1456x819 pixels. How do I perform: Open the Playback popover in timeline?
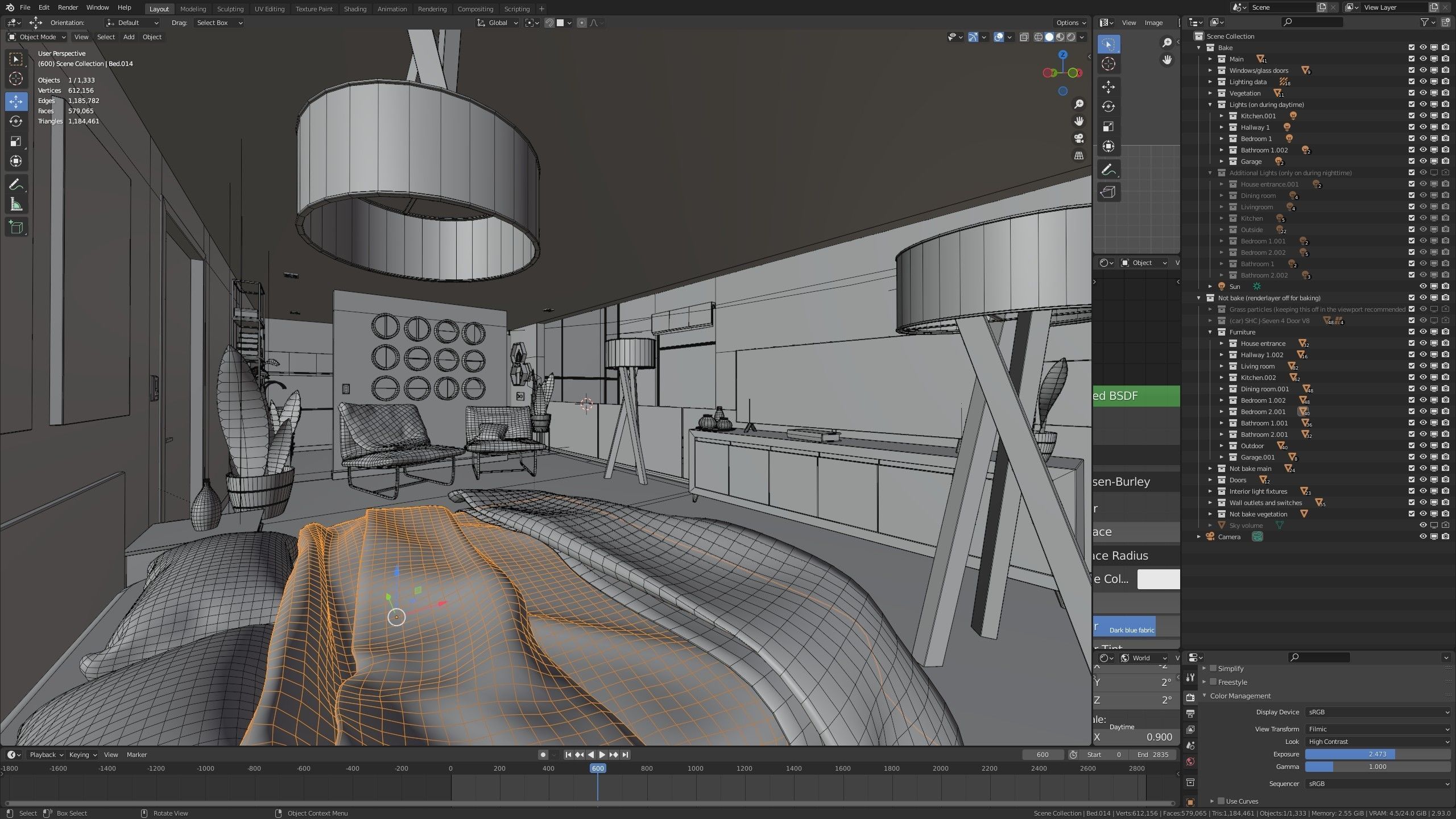[47, 755]
